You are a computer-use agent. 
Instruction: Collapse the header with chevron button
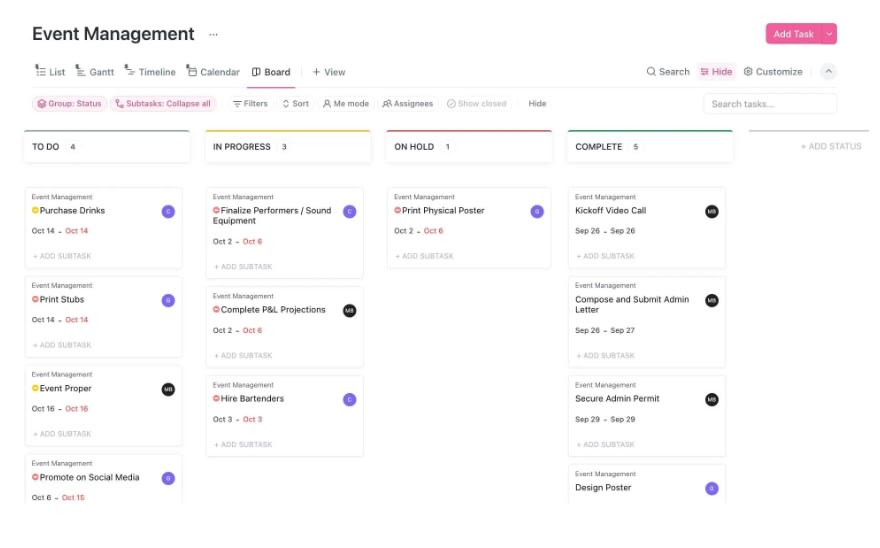coord(828,72)
